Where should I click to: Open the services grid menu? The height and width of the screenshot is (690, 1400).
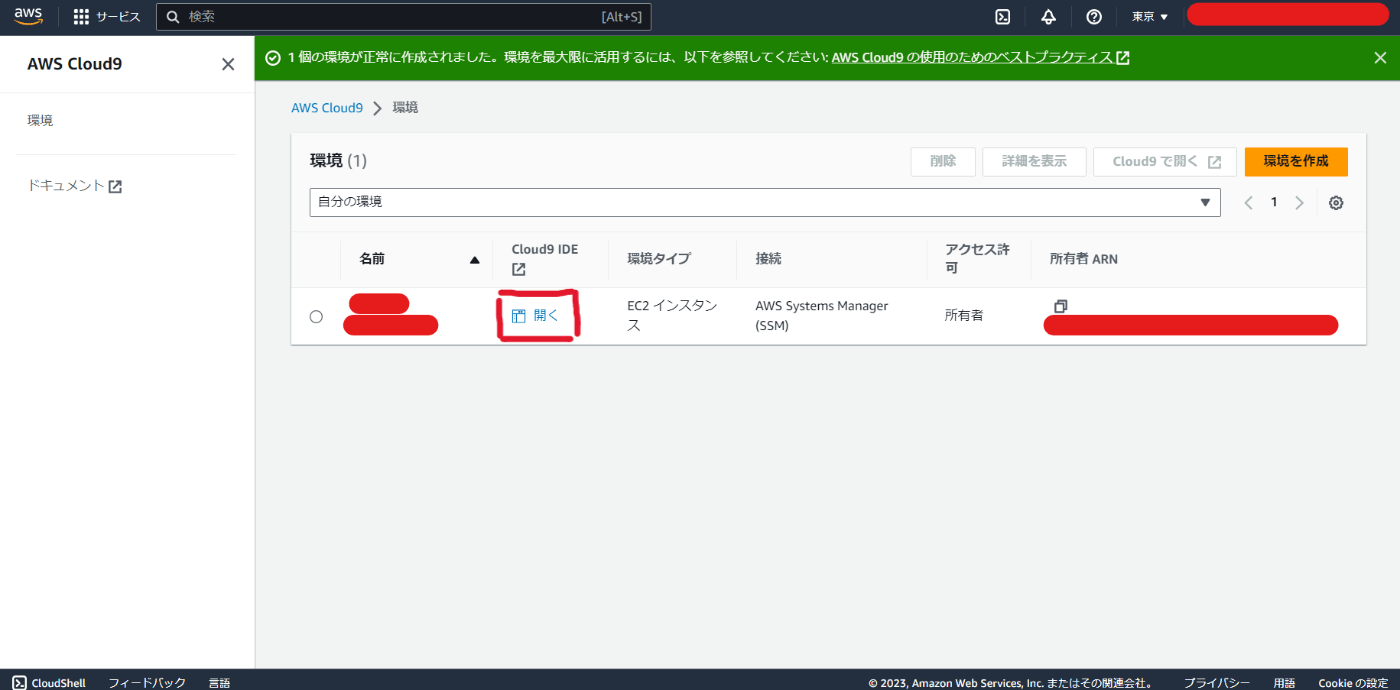pos(107,17)
